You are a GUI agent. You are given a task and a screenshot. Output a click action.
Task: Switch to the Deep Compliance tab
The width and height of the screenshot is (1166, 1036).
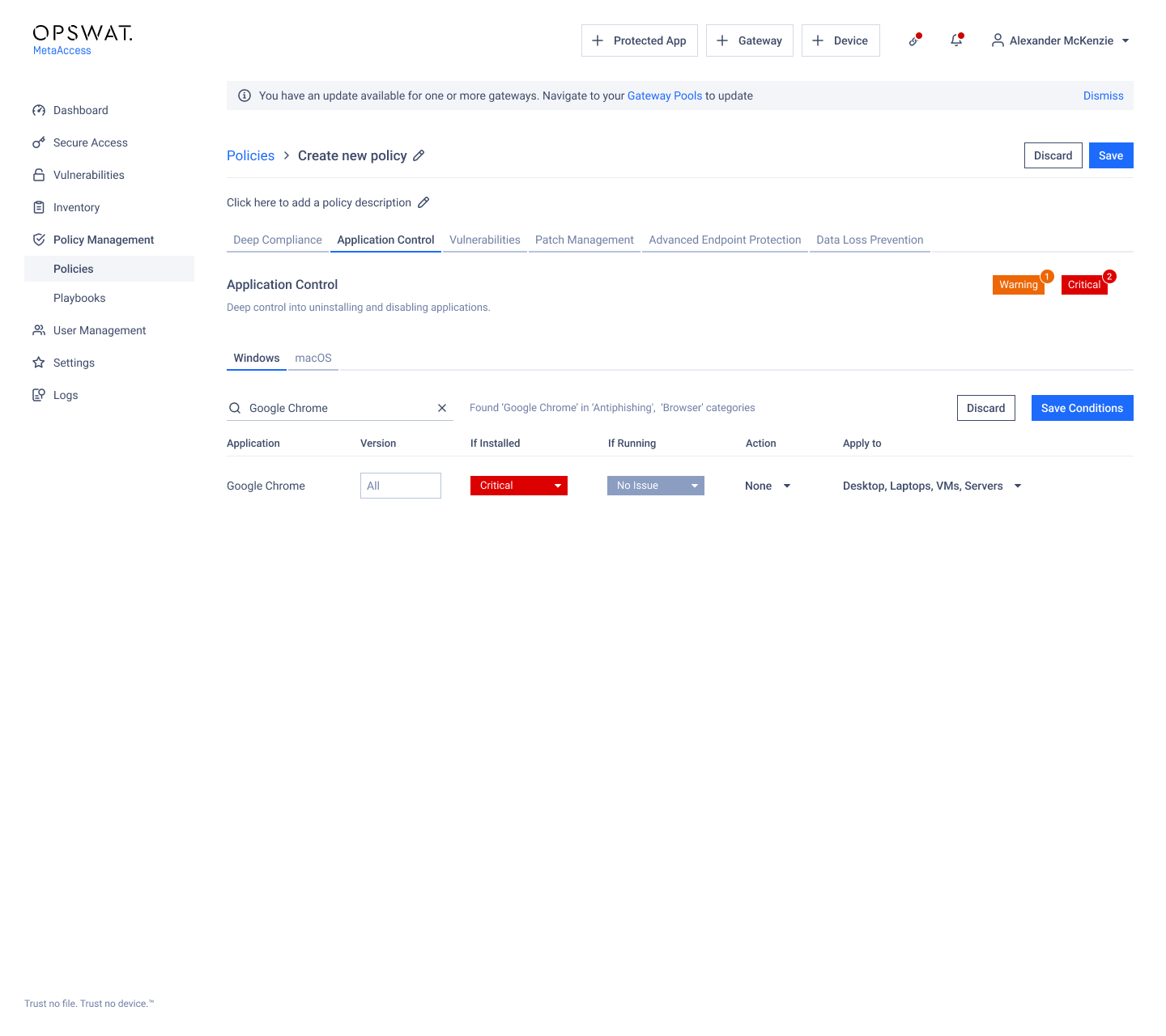pos(278,240)
